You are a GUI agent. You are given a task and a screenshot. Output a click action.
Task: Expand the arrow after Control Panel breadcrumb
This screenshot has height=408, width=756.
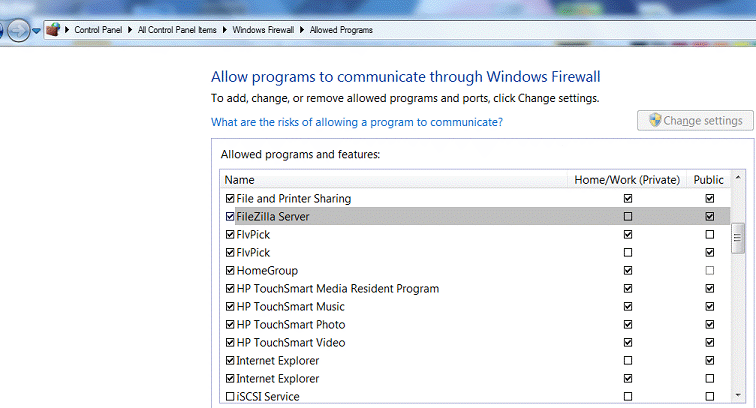tap(130, 30)
